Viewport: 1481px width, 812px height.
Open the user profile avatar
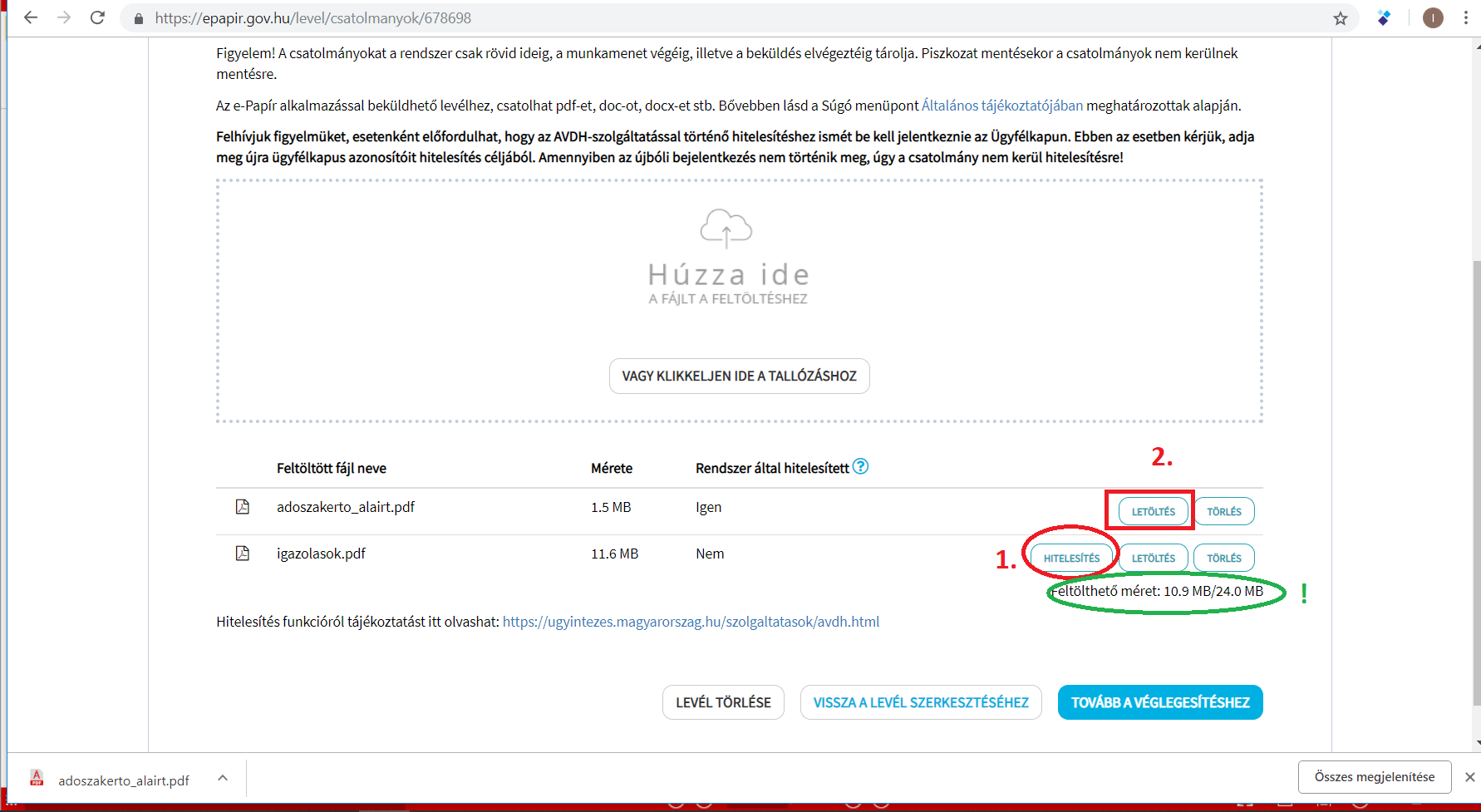(1433, 18)
